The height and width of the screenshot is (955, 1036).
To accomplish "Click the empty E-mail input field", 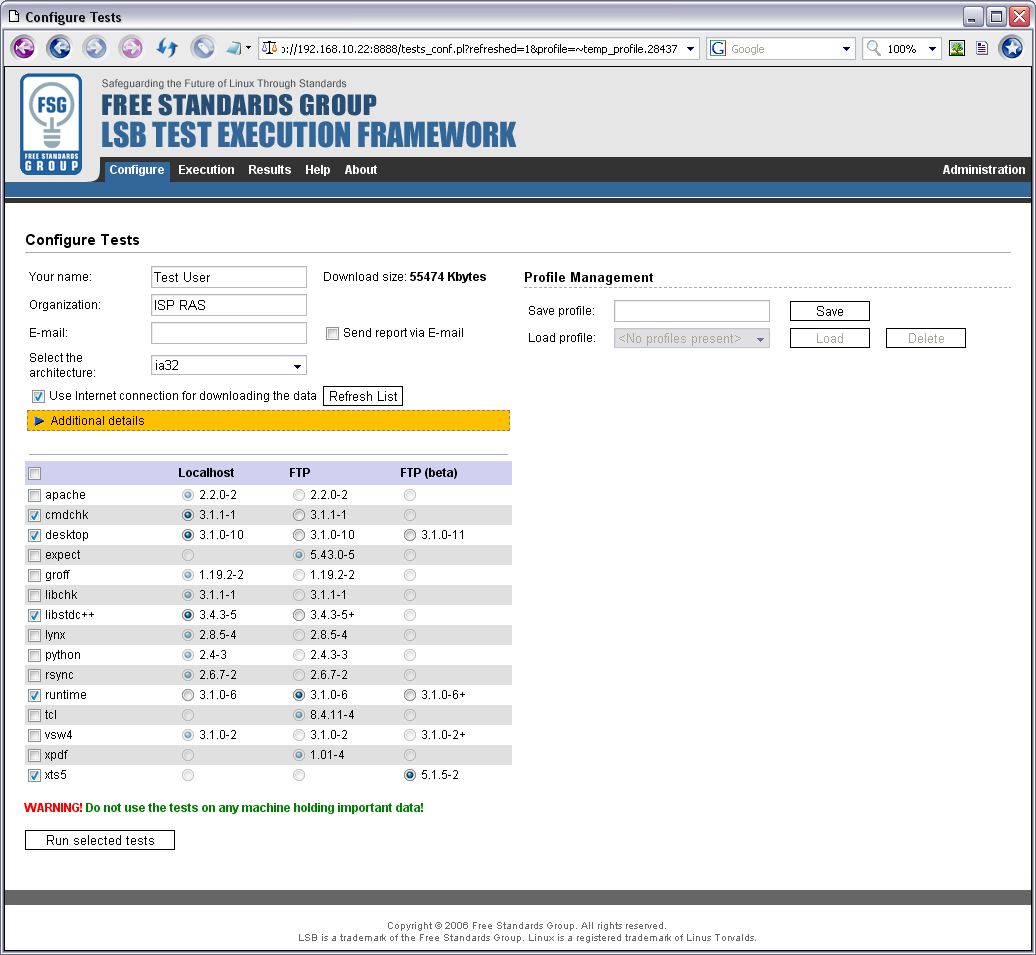I will click(x=229, y=333).
